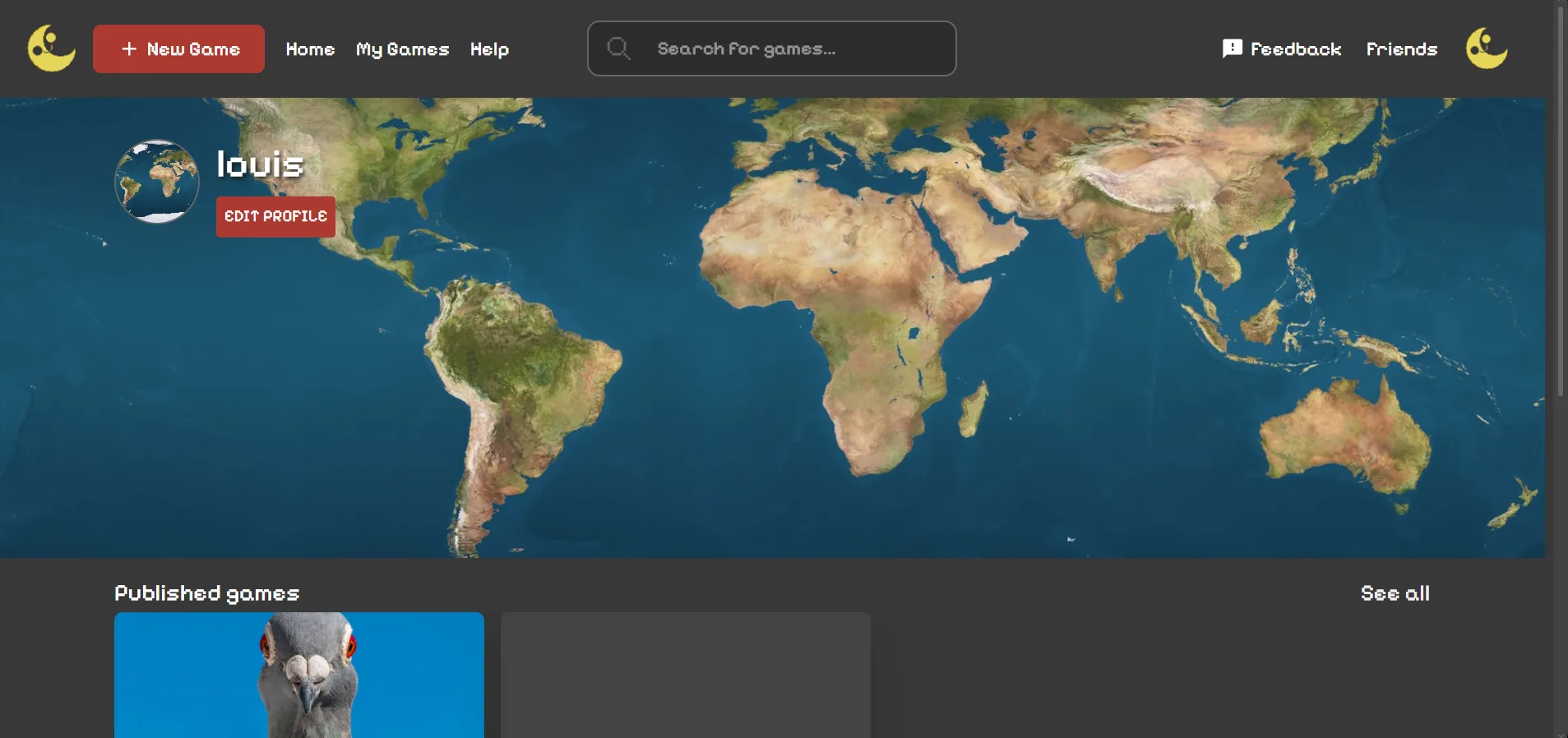Image resolution: width=1568 pixels, height=738 pixels.
Task: Open the Help section
Action: (x=489, y=49)
